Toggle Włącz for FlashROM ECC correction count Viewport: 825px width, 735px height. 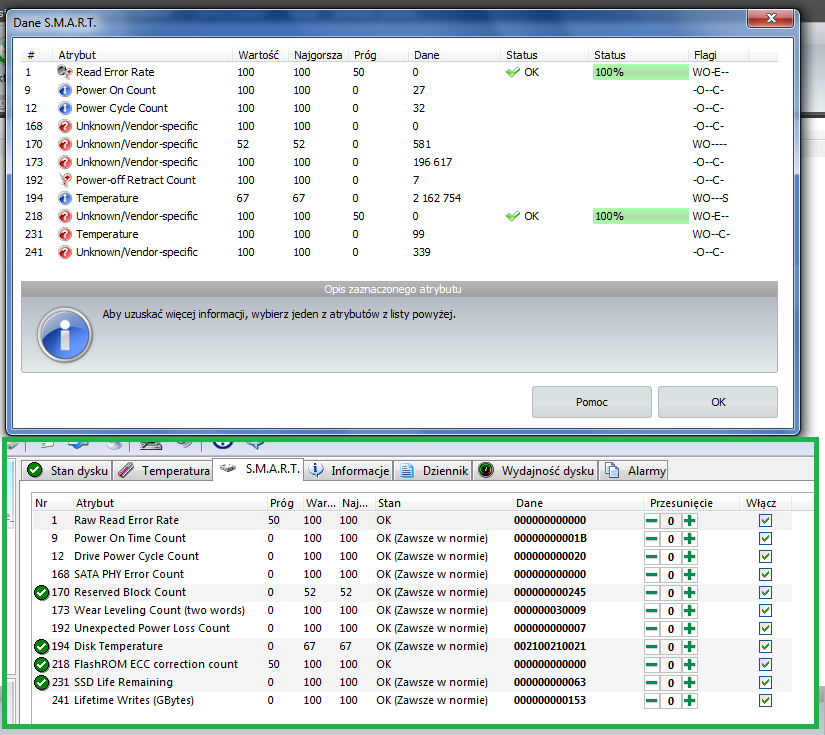(x=765, y=664)
